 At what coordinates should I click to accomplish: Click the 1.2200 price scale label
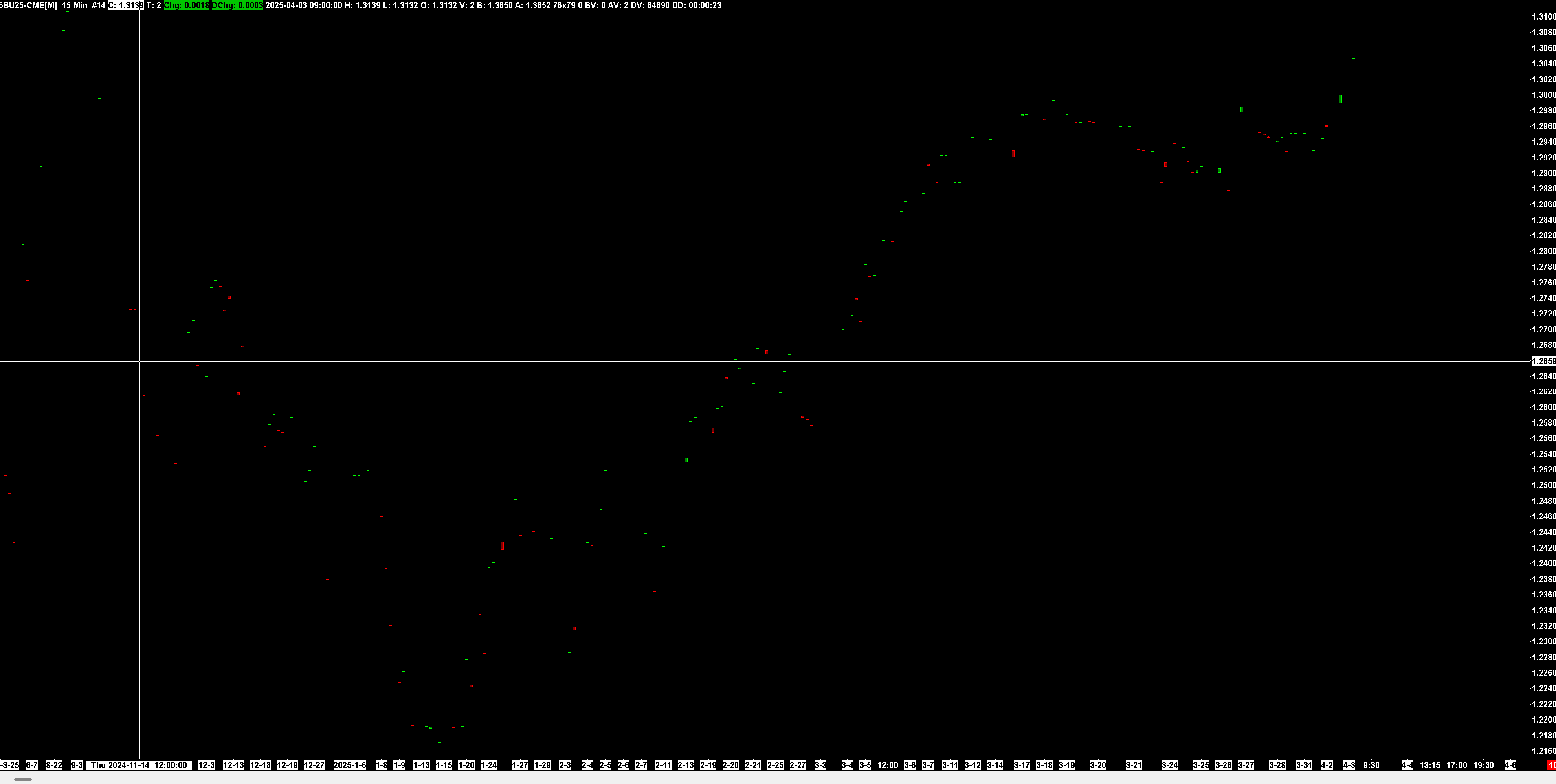point(1543,719)
